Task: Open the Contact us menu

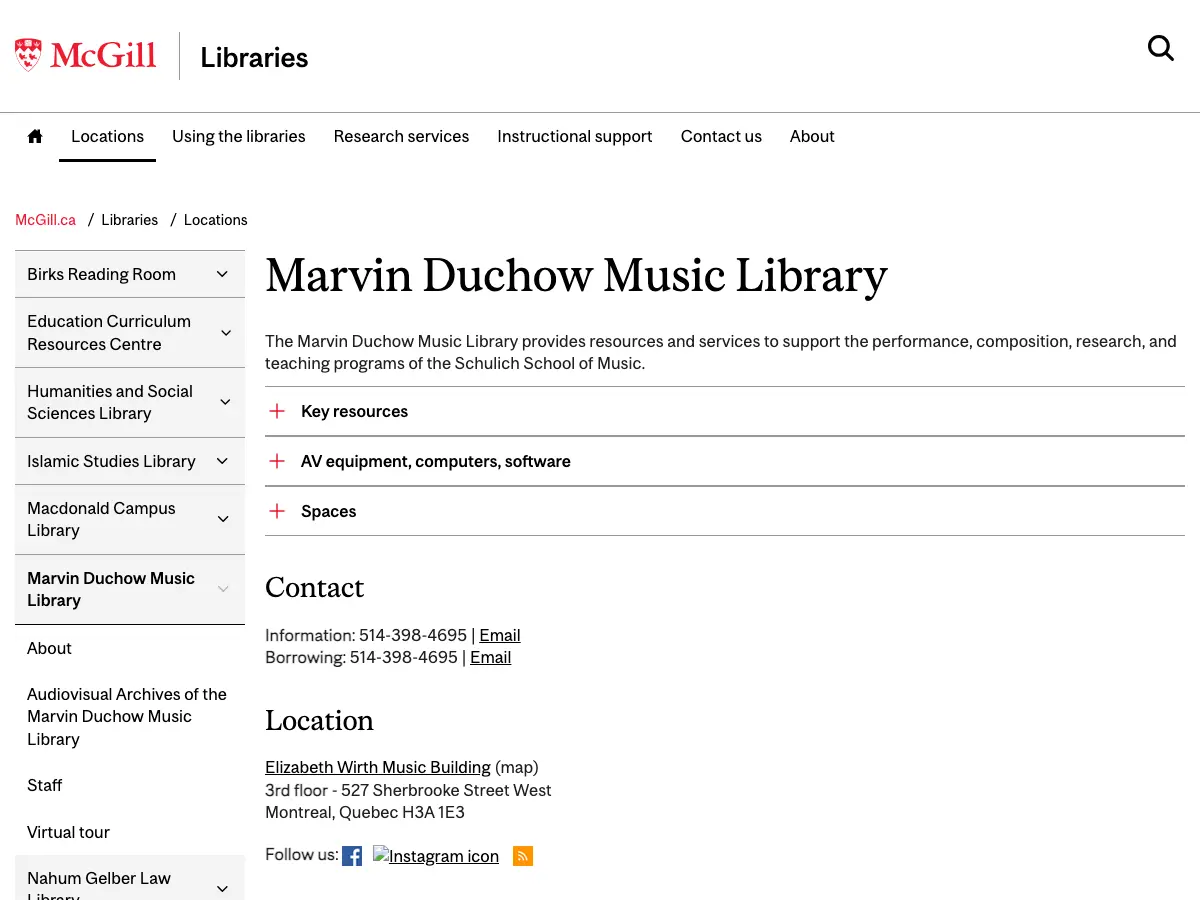Action: pos(721,136)
